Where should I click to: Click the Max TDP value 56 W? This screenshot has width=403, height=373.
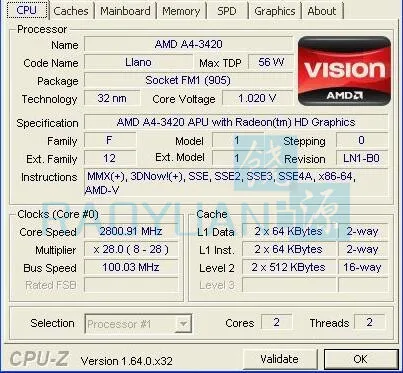tap(271, 62)
